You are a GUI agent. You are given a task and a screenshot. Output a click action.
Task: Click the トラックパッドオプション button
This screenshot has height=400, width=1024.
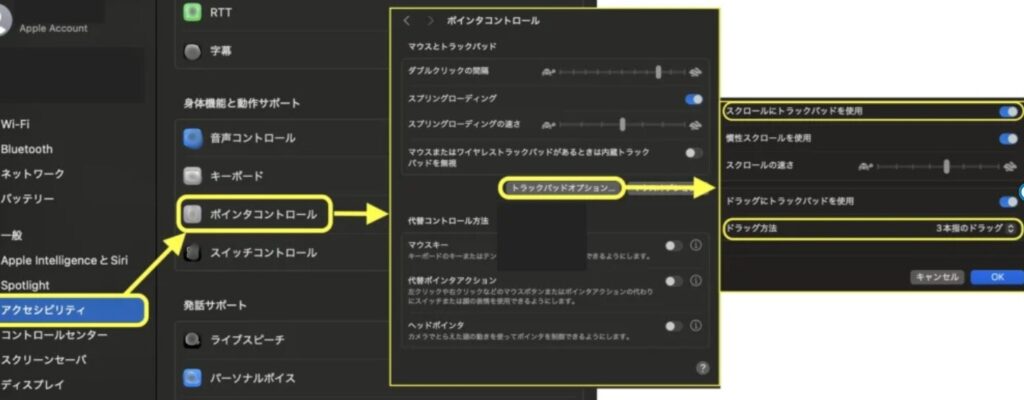point(561,188)
